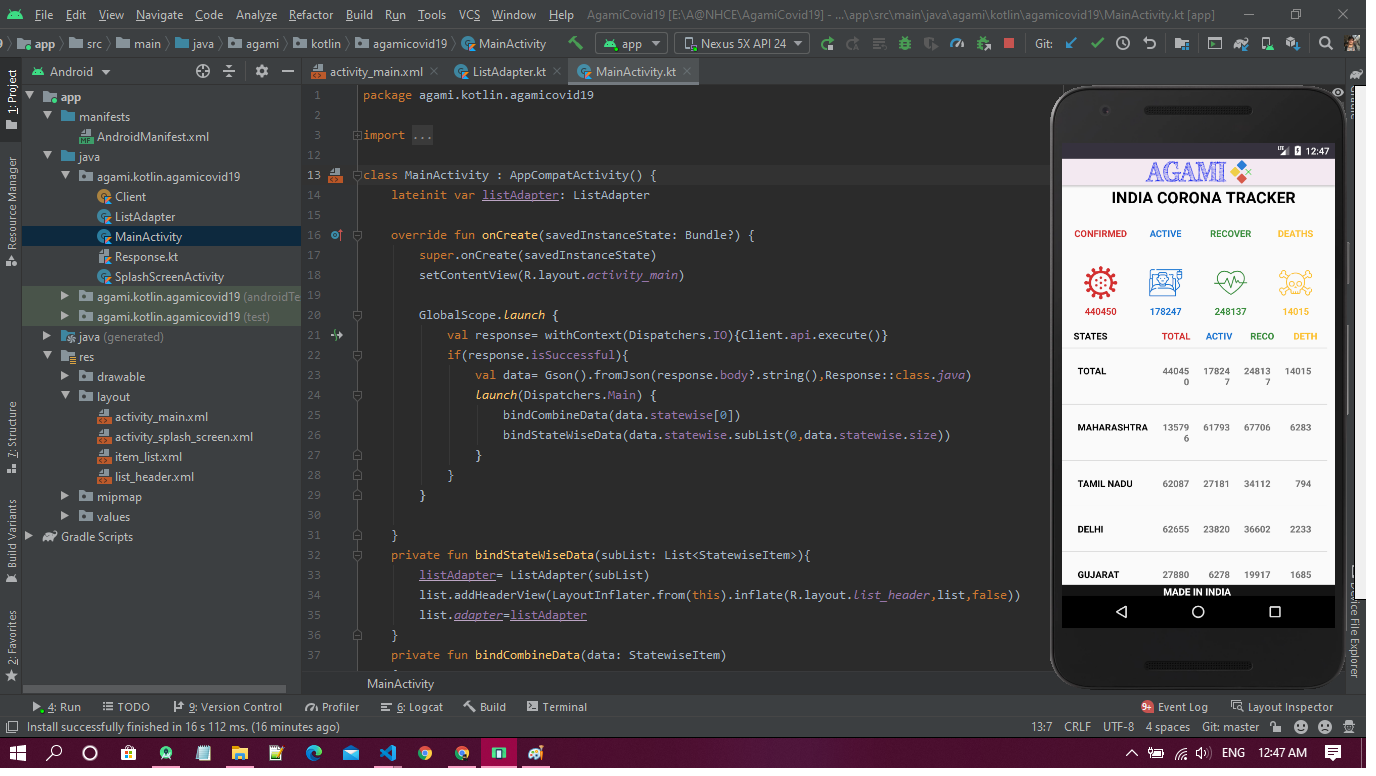Open the app run configuration dropdown
This screenshot has width=1376, height=776.
coord(631,44)
